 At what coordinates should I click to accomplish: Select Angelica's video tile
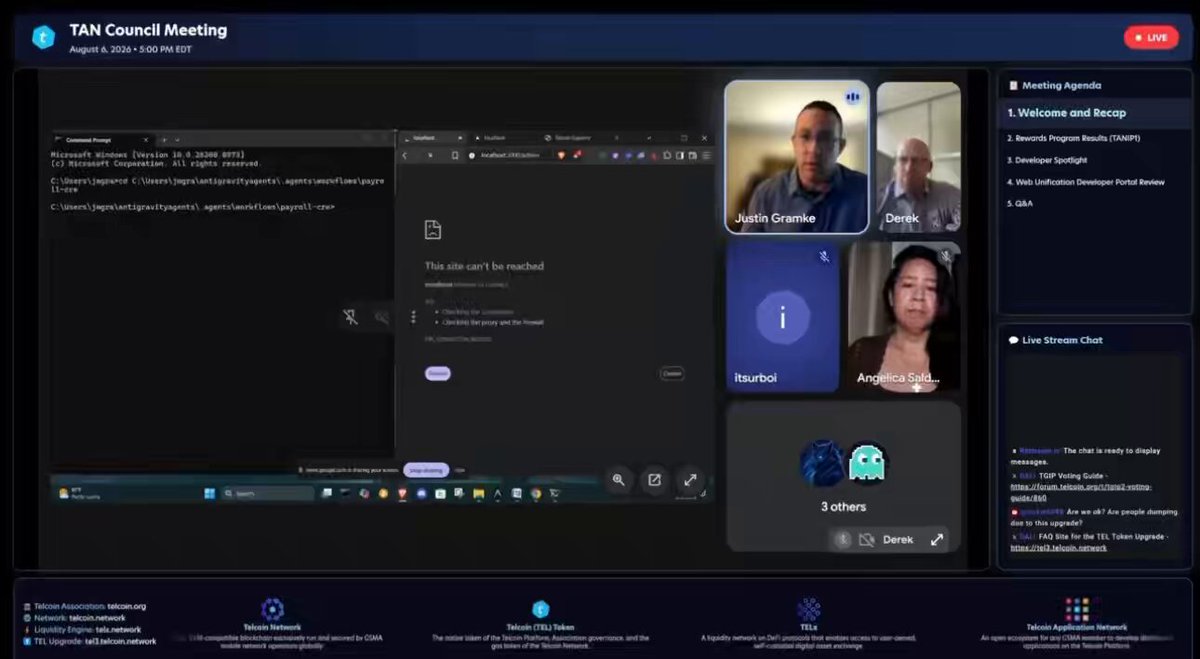click(x=904, y=317)
